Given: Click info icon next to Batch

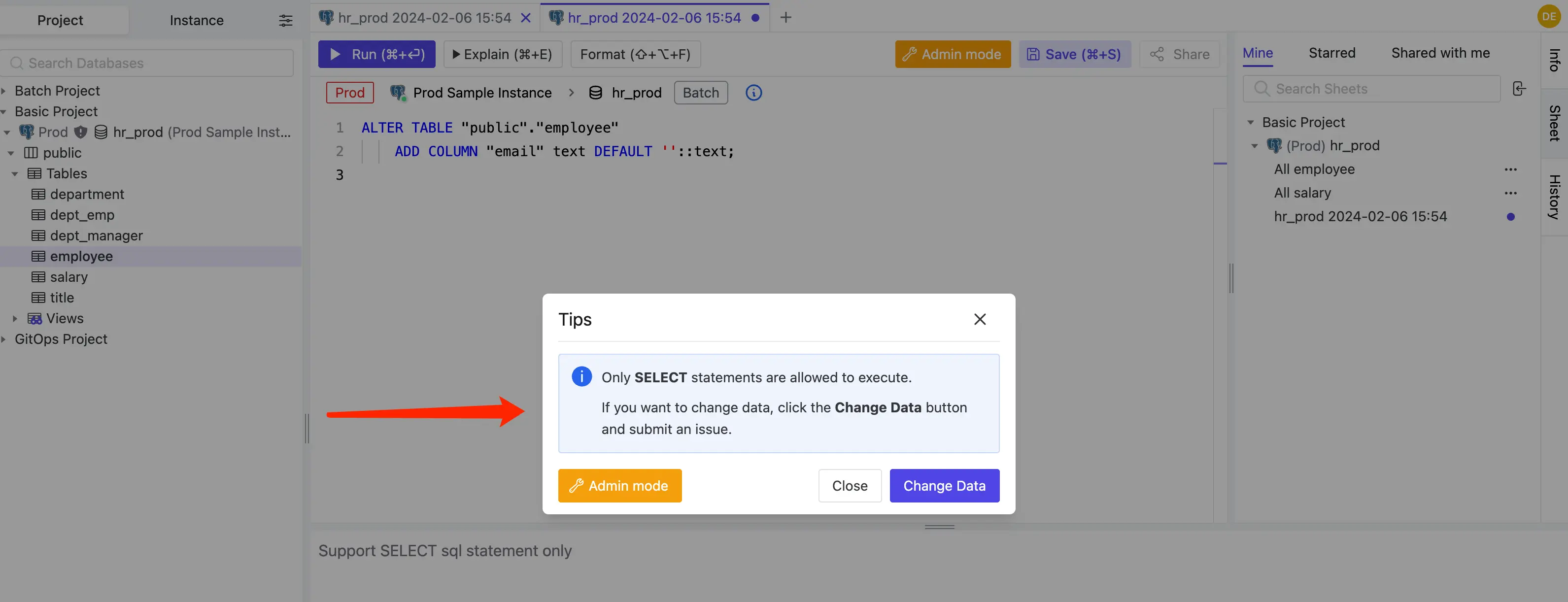Looking at the screenshot, I should coord(753,93).
